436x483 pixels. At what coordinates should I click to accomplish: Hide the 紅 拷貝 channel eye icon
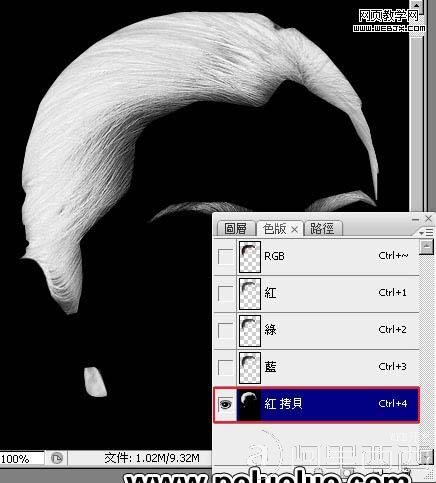pos(225,404)
